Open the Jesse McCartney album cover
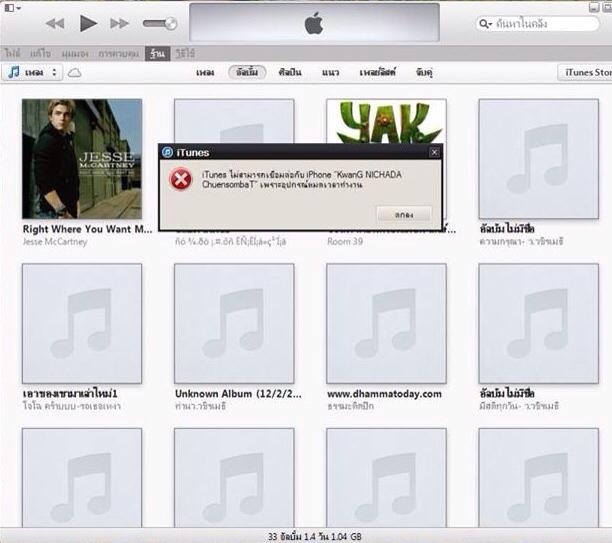The width and height of the screenshot is (612, 543). pos(82,159)
